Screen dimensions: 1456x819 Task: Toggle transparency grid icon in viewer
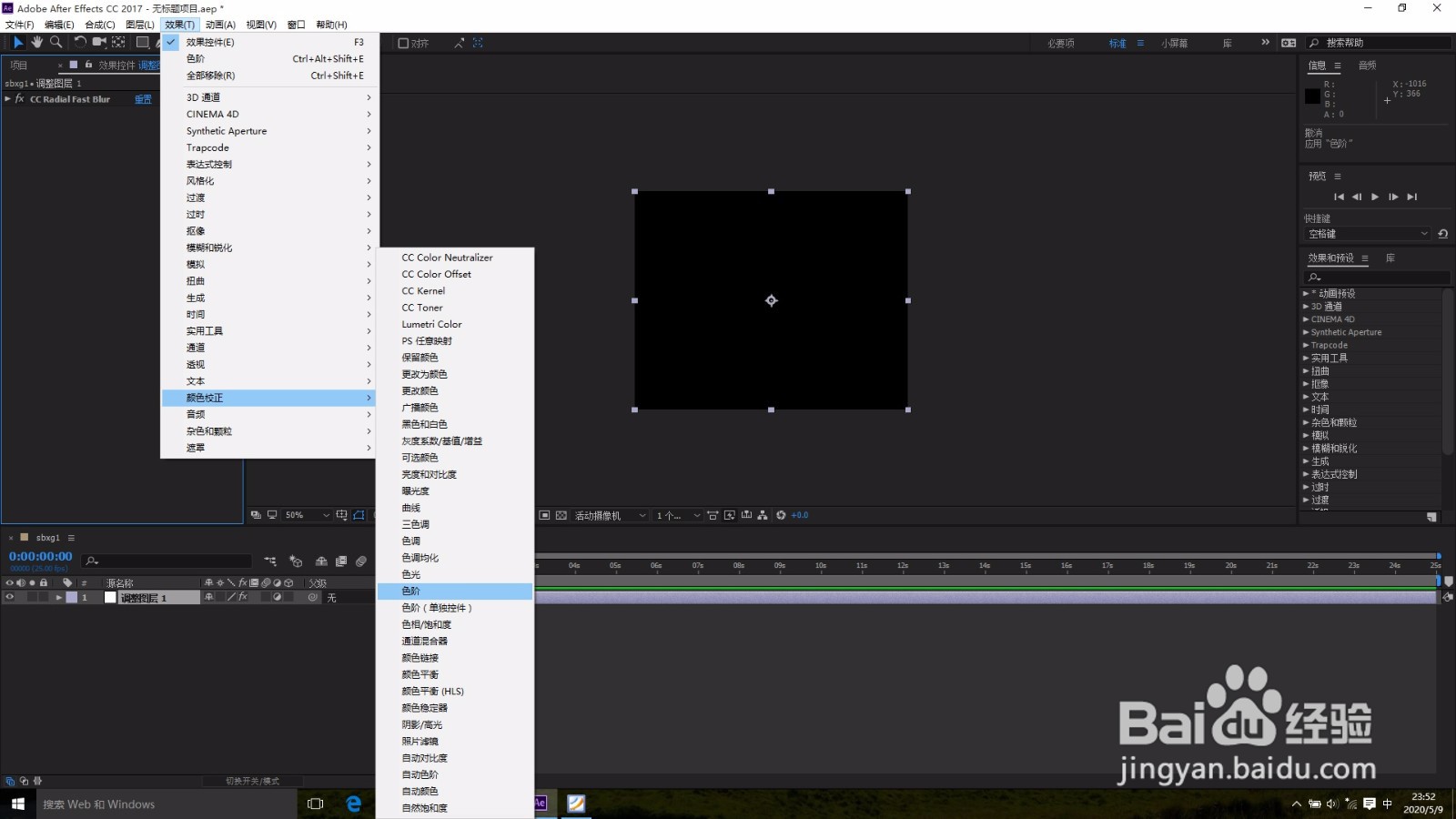(561, 515)
